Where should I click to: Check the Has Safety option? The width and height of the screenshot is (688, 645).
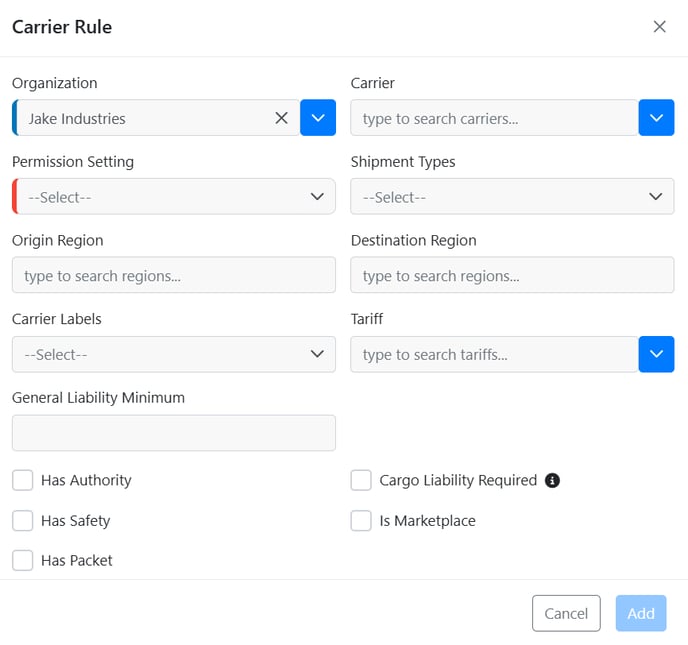[x=23, y=520]
